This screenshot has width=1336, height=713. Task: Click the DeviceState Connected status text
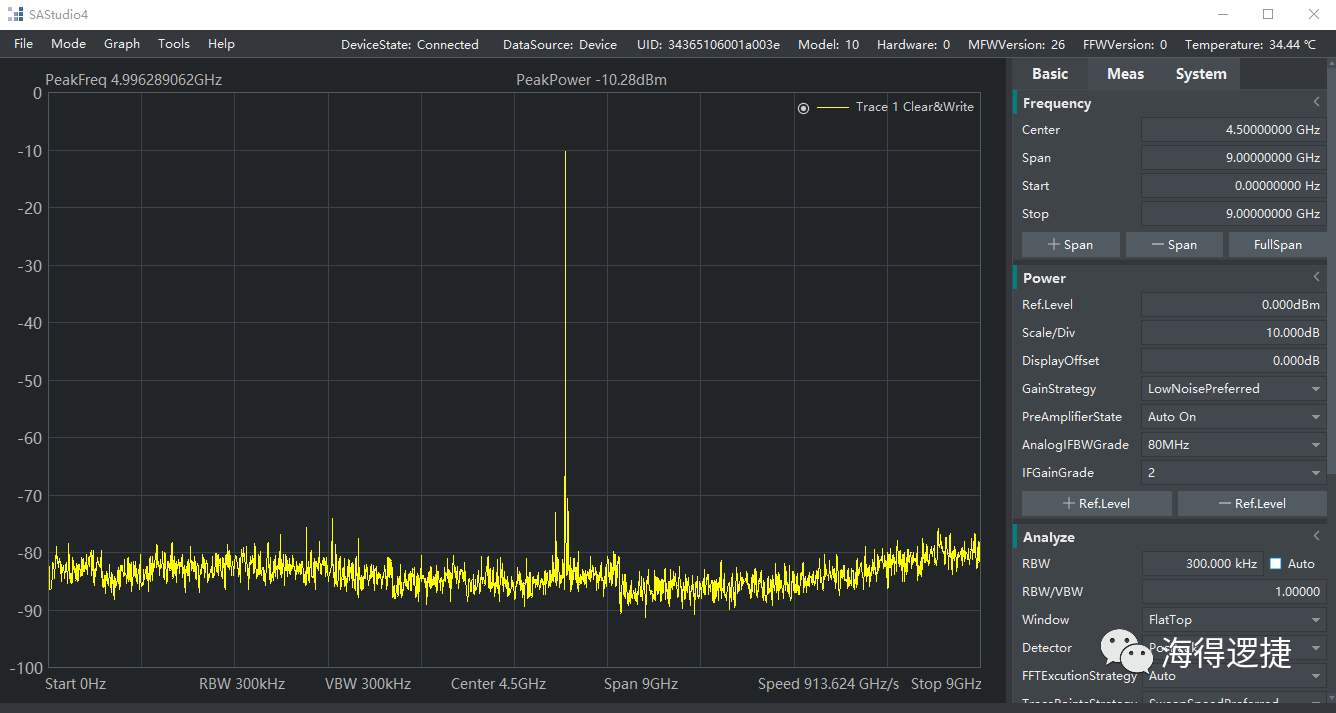[x=410, y=45]
